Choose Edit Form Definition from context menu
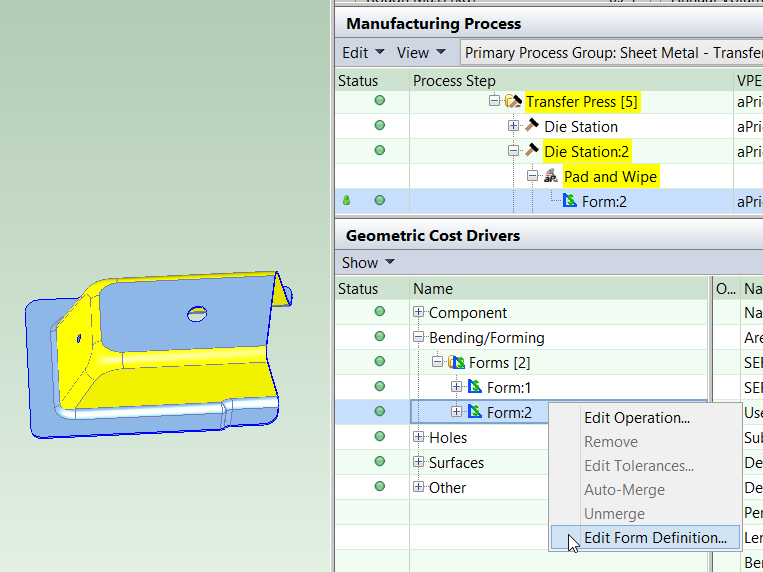The width and height of the screenshot is (763, 572). pyautogui.click(x=655, y=538)
